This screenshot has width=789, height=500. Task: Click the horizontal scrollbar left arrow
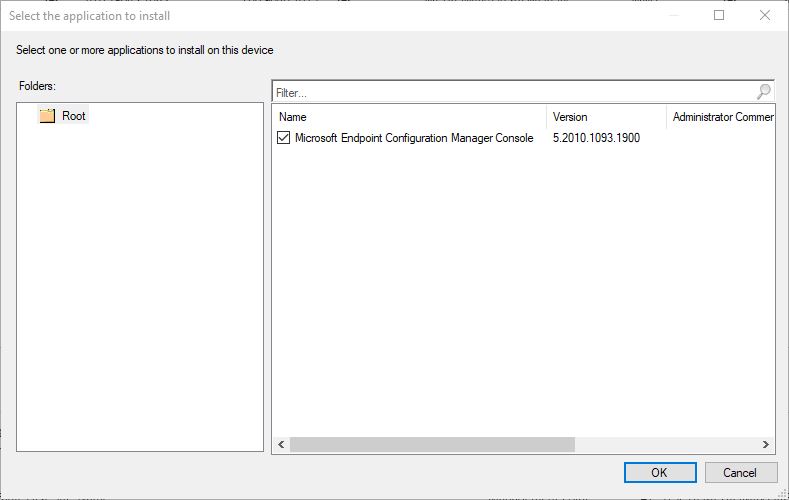pos(281,444)
